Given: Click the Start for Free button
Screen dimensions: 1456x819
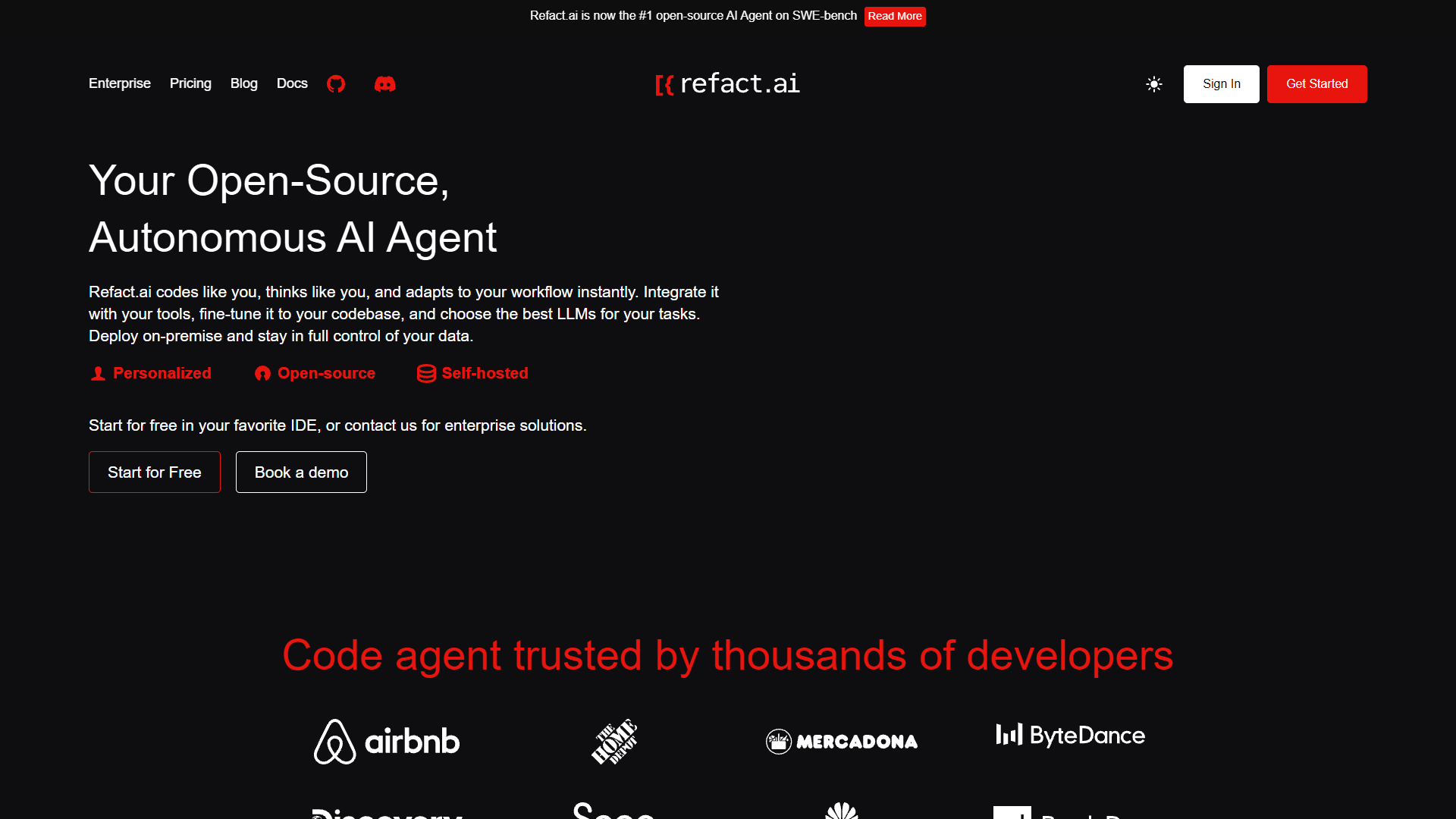Looking at the screenshot, I should click(155, 472).
